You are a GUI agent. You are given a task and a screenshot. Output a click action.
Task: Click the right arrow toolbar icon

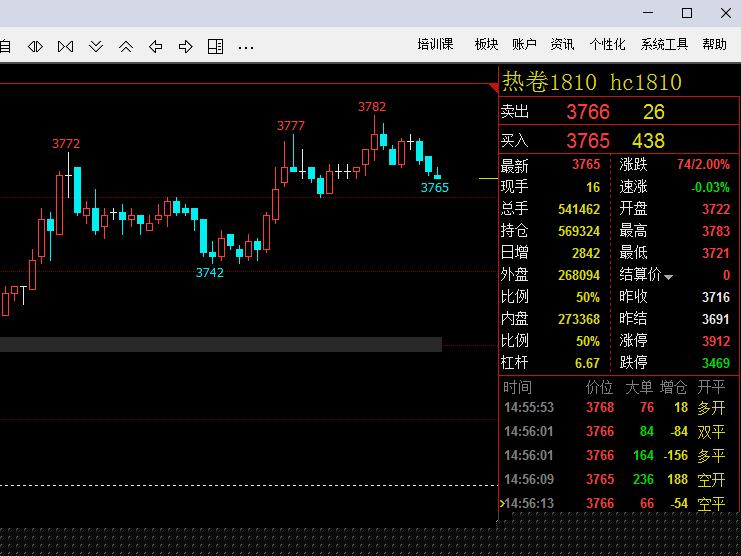[186, 46]
